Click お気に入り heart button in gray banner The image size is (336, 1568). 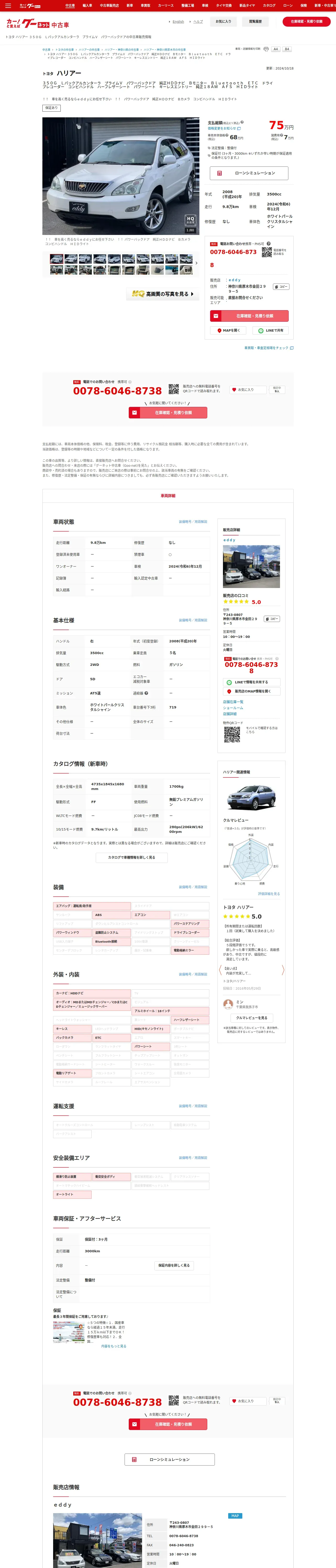(x=248, y=390)
